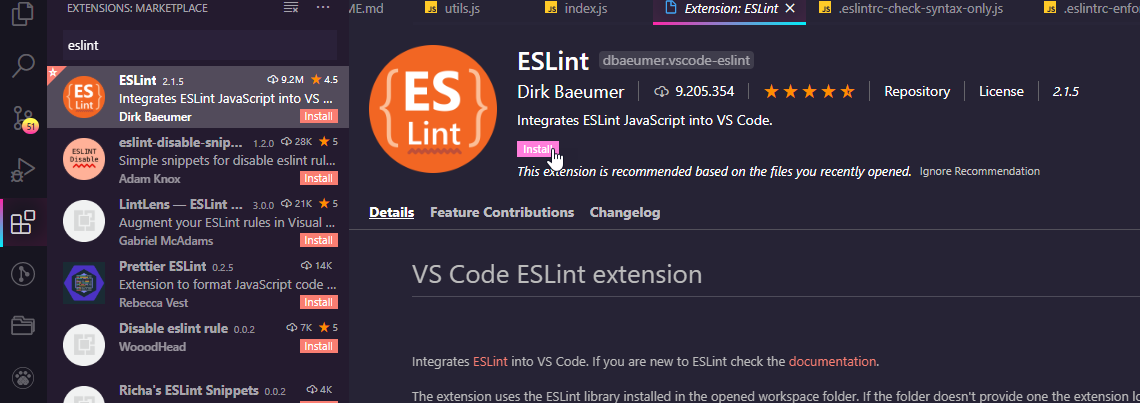Viewport: 1140px width, 403px height.
Task: Open the Dirk Baeumer publisher link
Action: click(570, 92)
